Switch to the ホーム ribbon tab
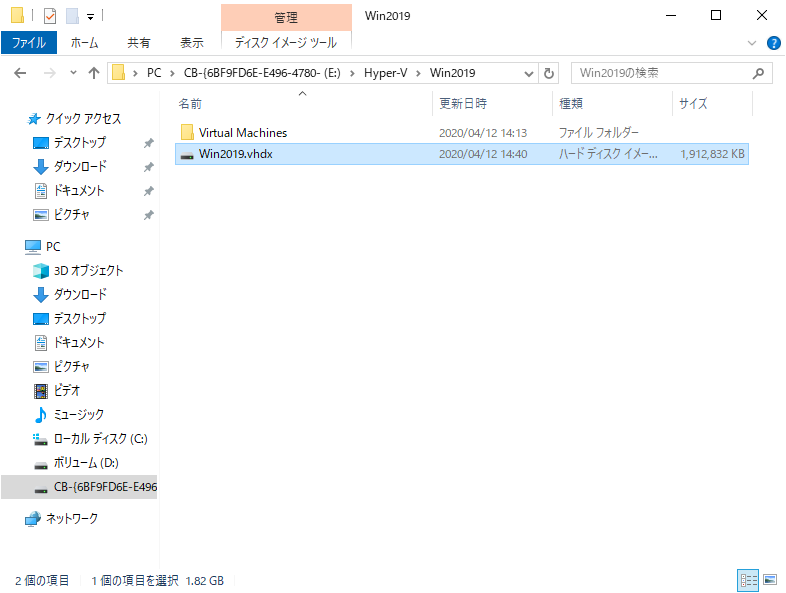Viewport: 786px width, 593px height. (84, 43)
